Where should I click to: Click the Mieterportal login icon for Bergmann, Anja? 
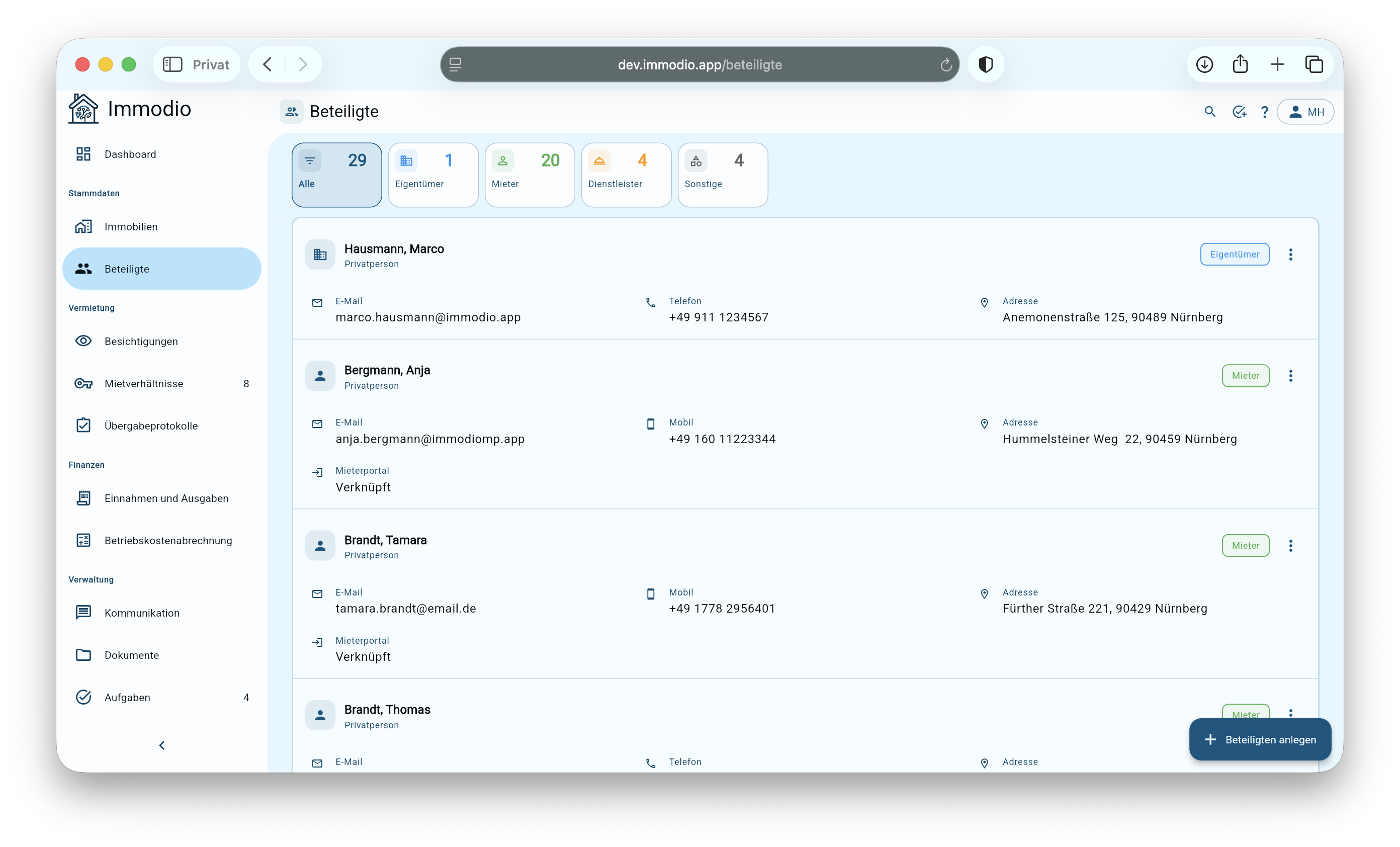318,472
